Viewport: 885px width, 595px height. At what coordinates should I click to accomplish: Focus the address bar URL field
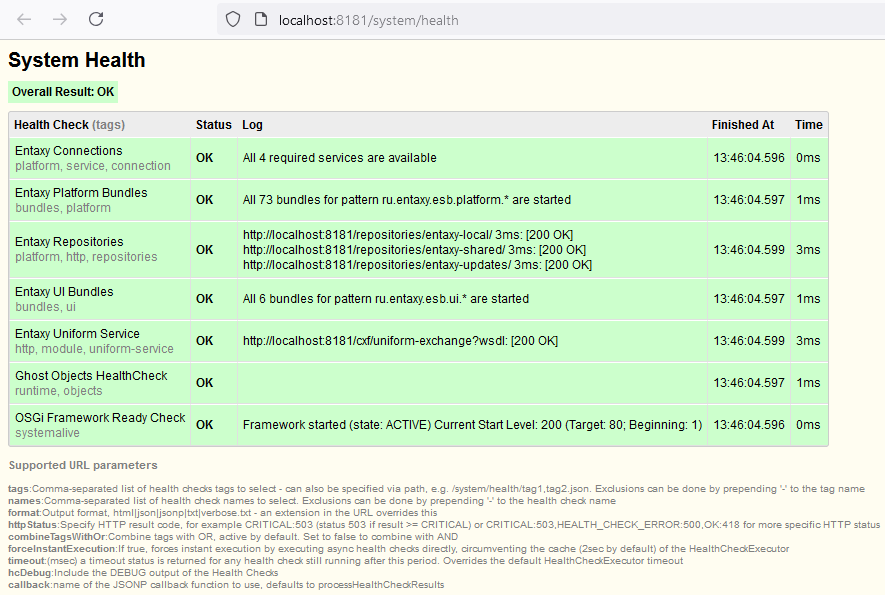click(x=500, y=19)
